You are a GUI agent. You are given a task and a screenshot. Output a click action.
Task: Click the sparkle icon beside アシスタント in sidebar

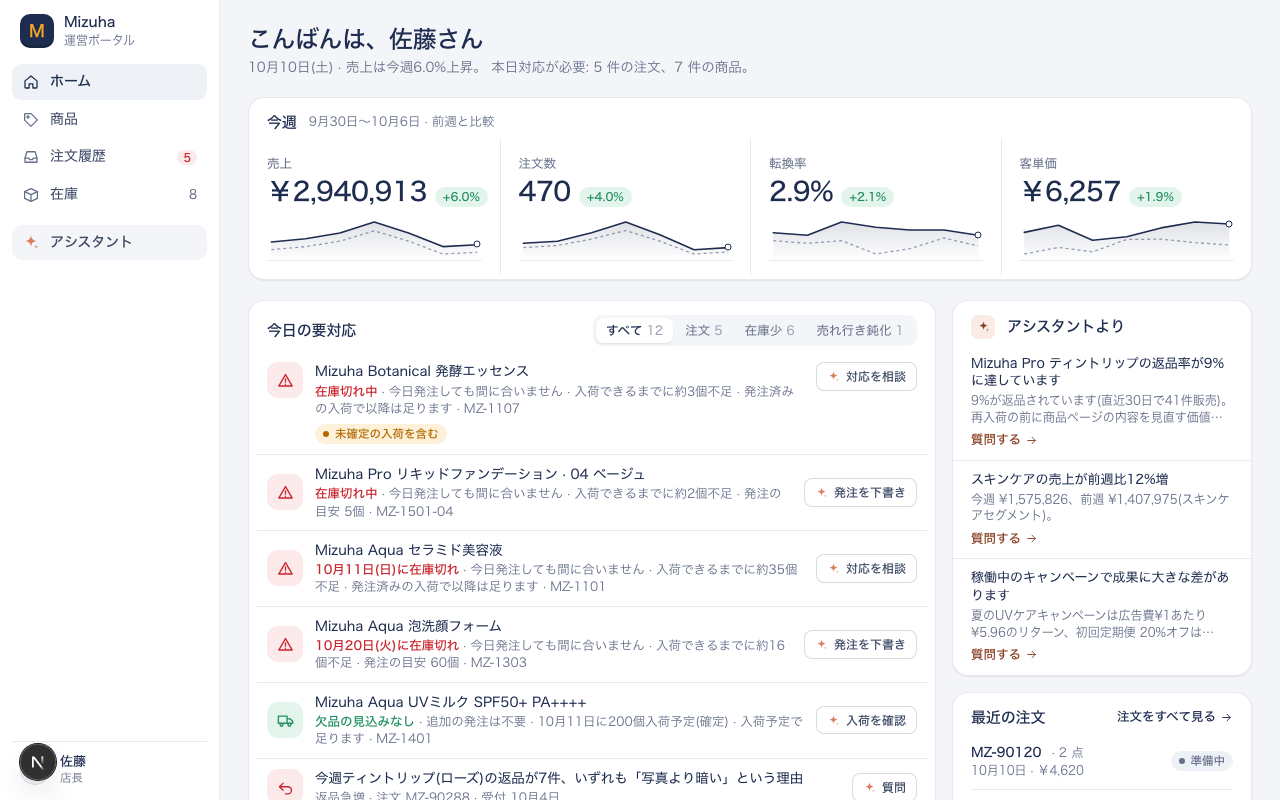(x=31, y=242)
